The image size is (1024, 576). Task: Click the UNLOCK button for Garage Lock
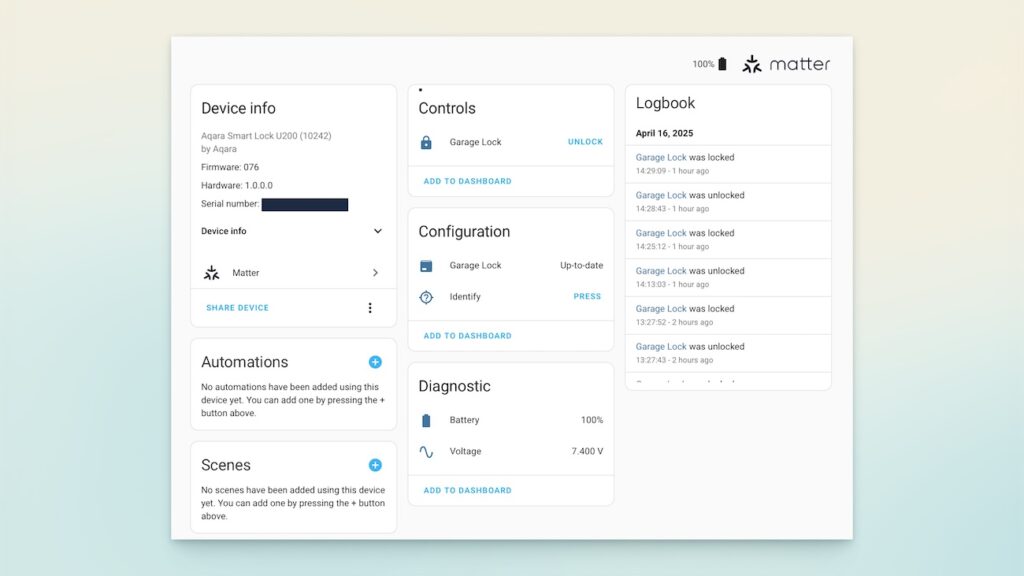(585, 141)
